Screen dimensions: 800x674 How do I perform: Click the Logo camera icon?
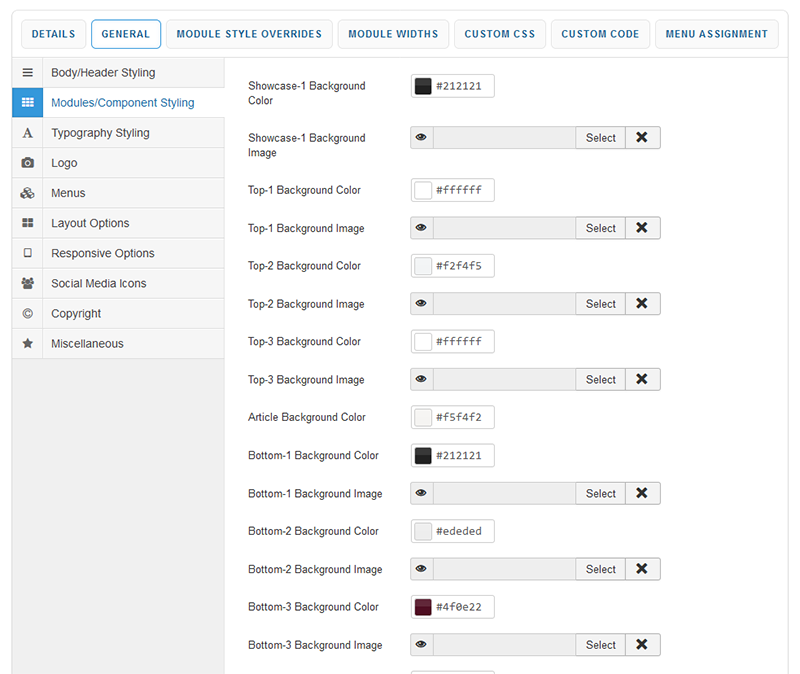27,163
